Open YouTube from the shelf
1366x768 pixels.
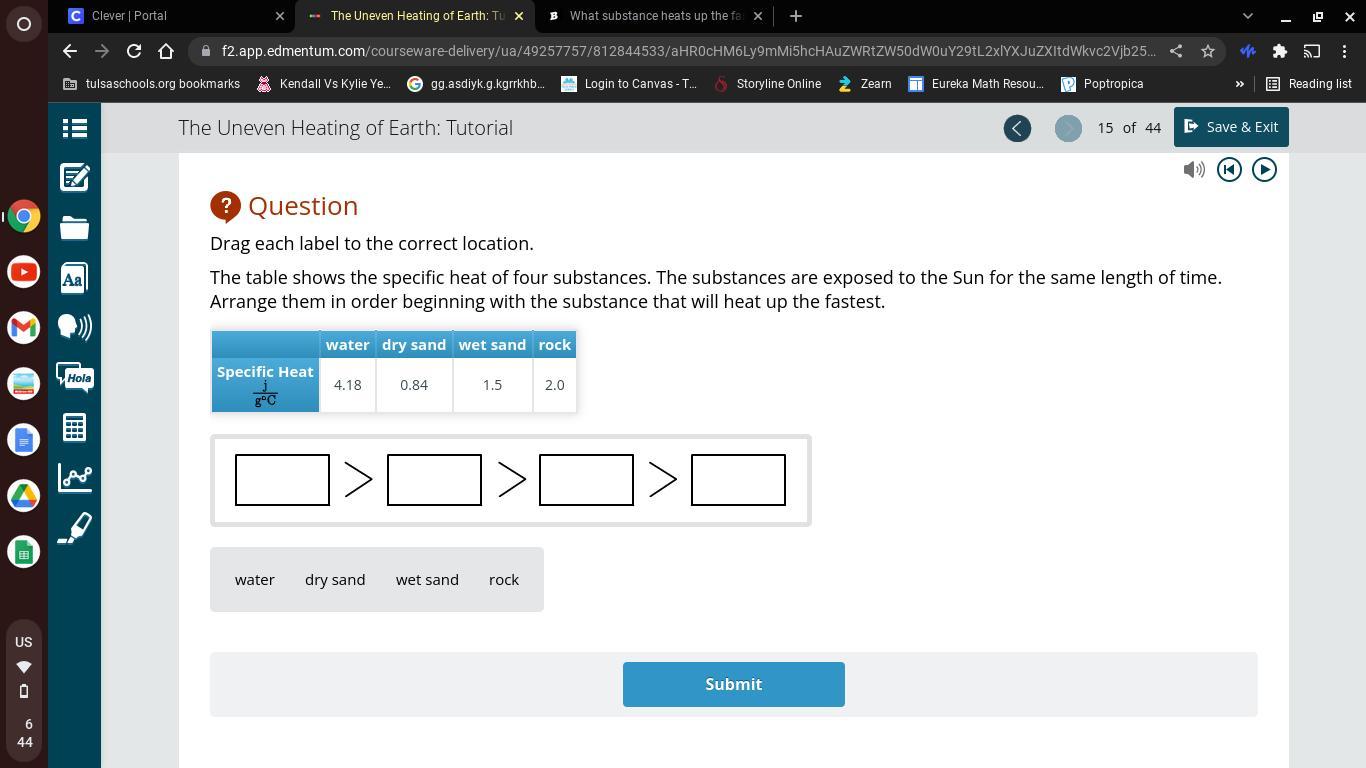24,272
